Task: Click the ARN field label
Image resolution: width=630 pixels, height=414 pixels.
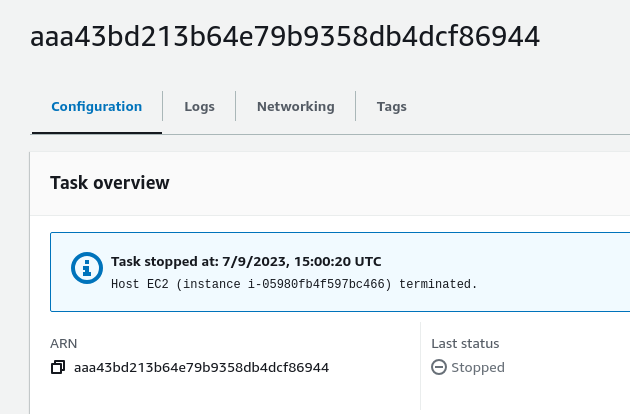Action: [63, 344]
